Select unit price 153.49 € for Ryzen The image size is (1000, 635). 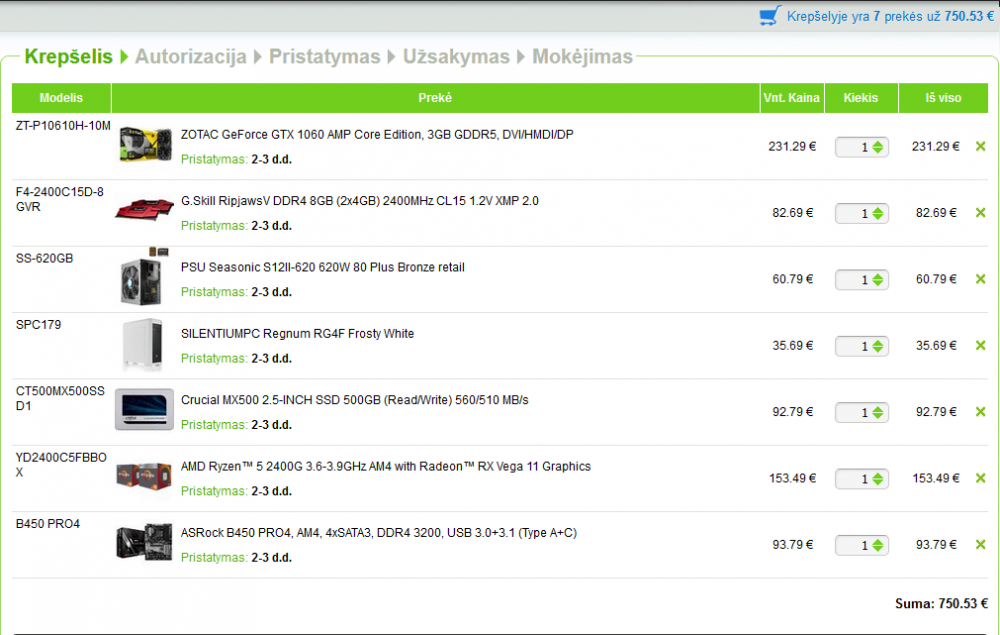(x=792, y=478)
